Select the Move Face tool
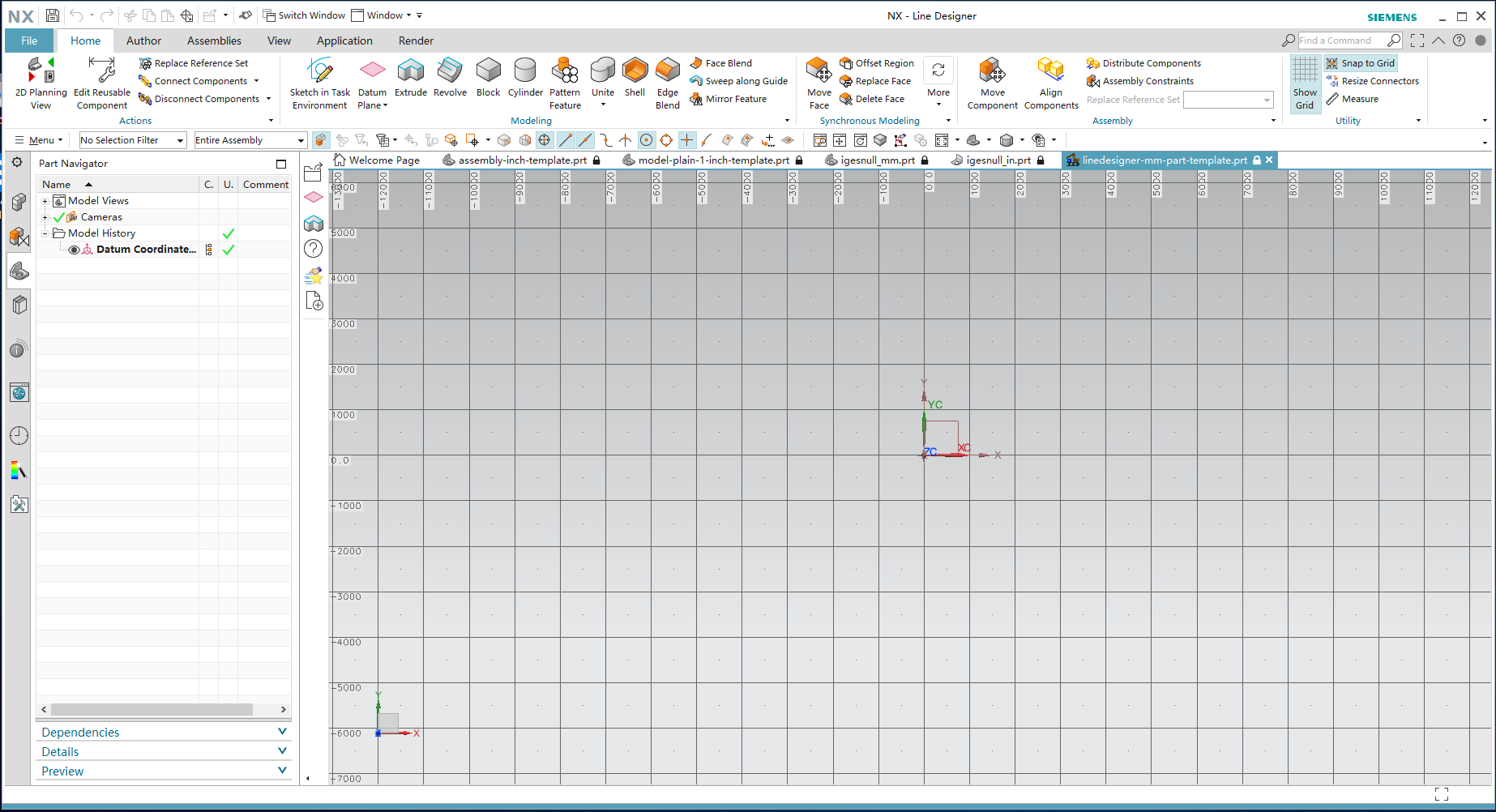Image resolution: width=1496 pixels, height=812 pixels. click(819, 83)
